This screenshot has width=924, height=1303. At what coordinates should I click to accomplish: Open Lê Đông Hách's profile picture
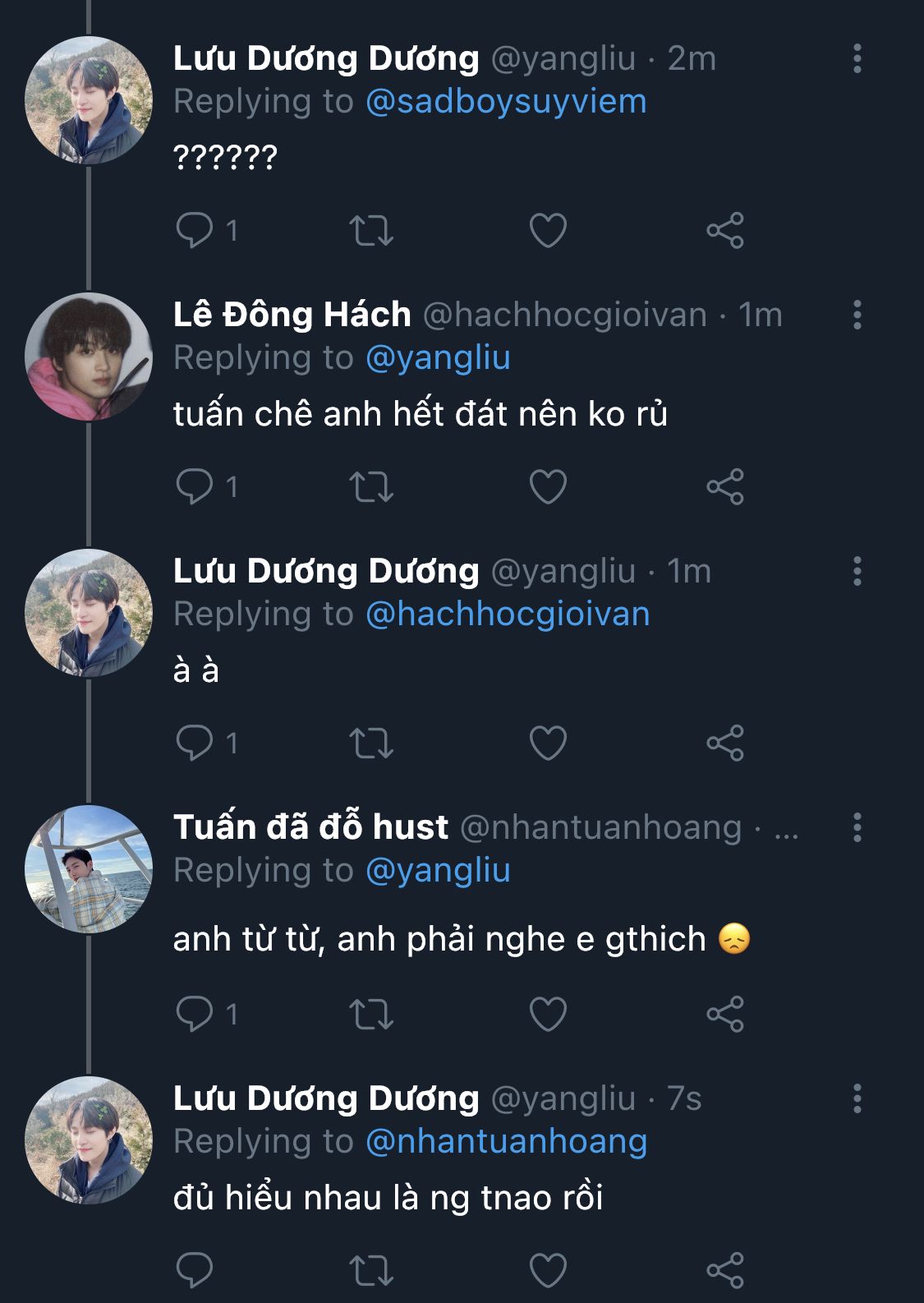tap(89, 357)
